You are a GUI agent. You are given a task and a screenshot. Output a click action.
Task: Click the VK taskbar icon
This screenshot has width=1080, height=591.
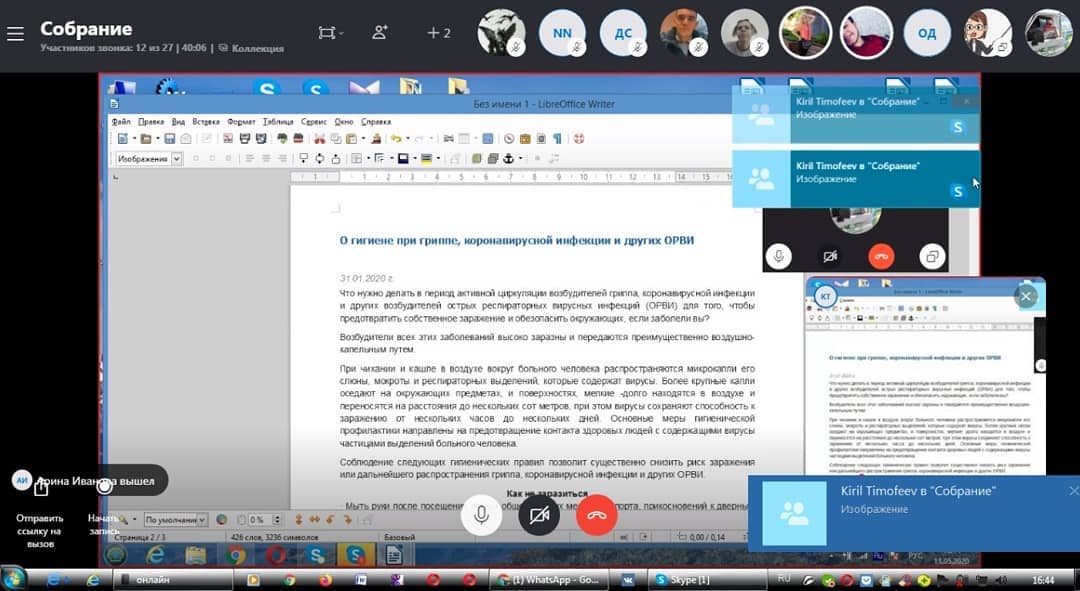click(x=629, y=580)
